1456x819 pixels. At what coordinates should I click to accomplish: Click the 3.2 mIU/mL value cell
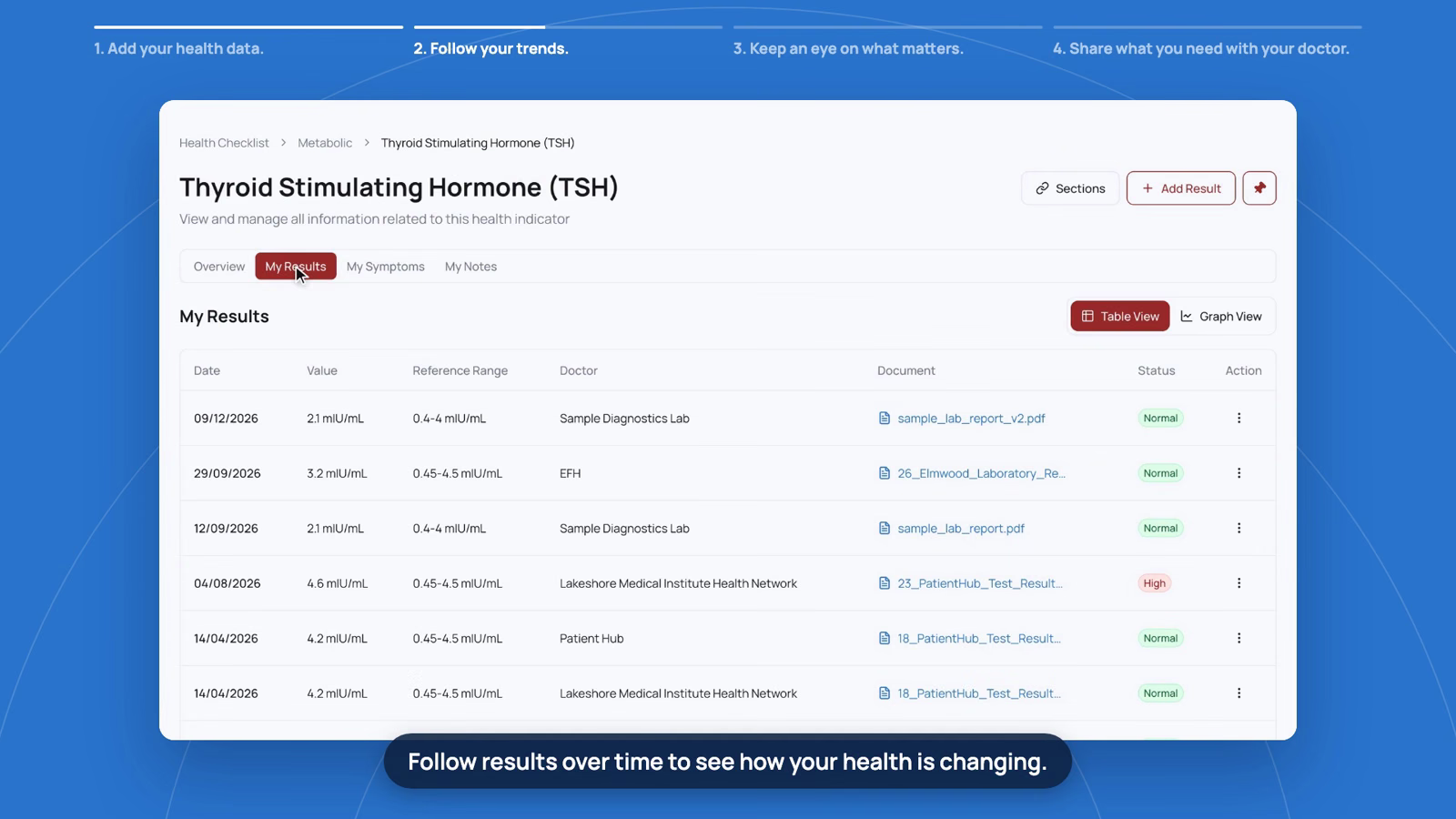(337, 473)
